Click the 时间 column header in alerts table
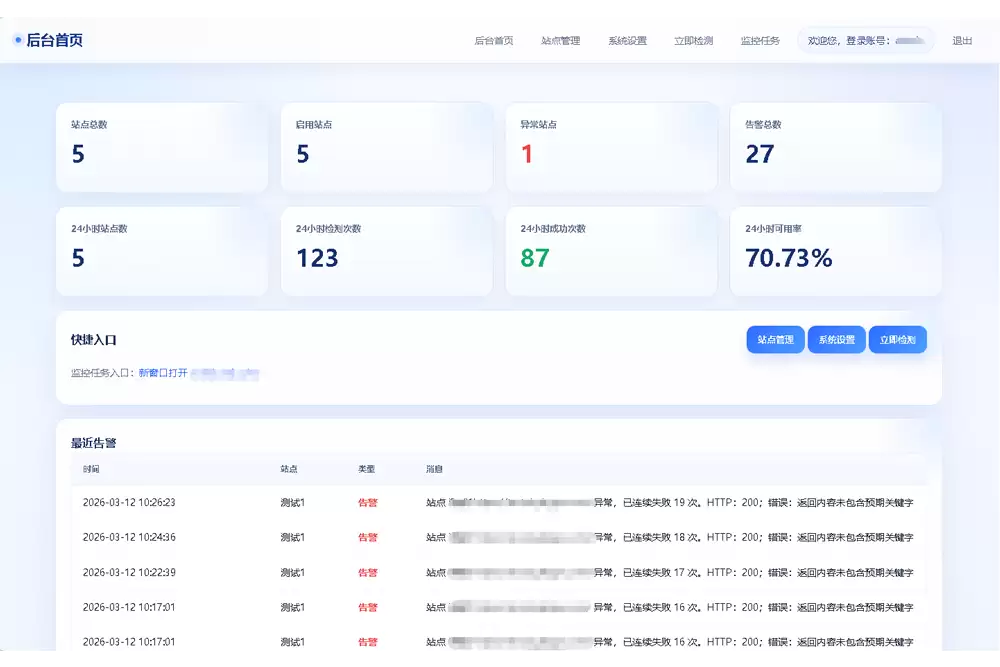Image resolution: width=1000 pixels, height=667 pixels. point(91,469)
